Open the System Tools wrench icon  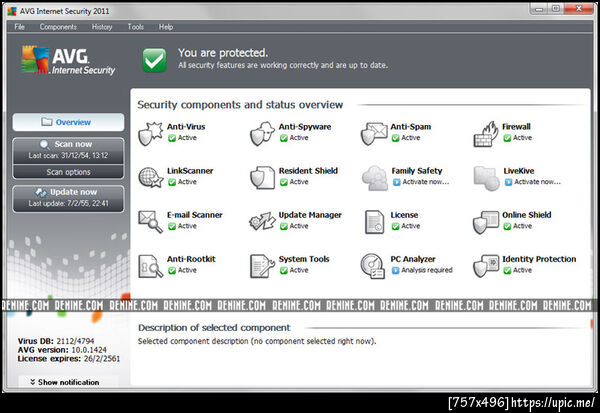click(x=262, y=266)
